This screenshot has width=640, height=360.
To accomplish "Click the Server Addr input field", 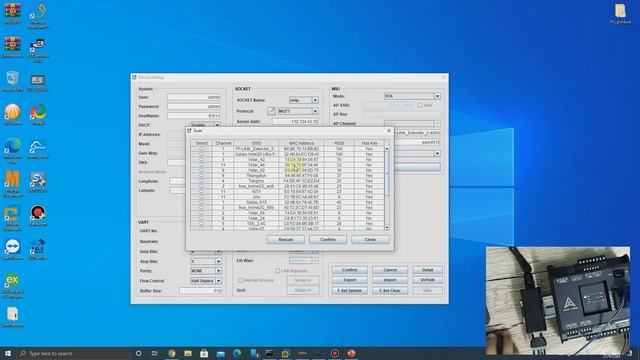I will tap(296, 122).
